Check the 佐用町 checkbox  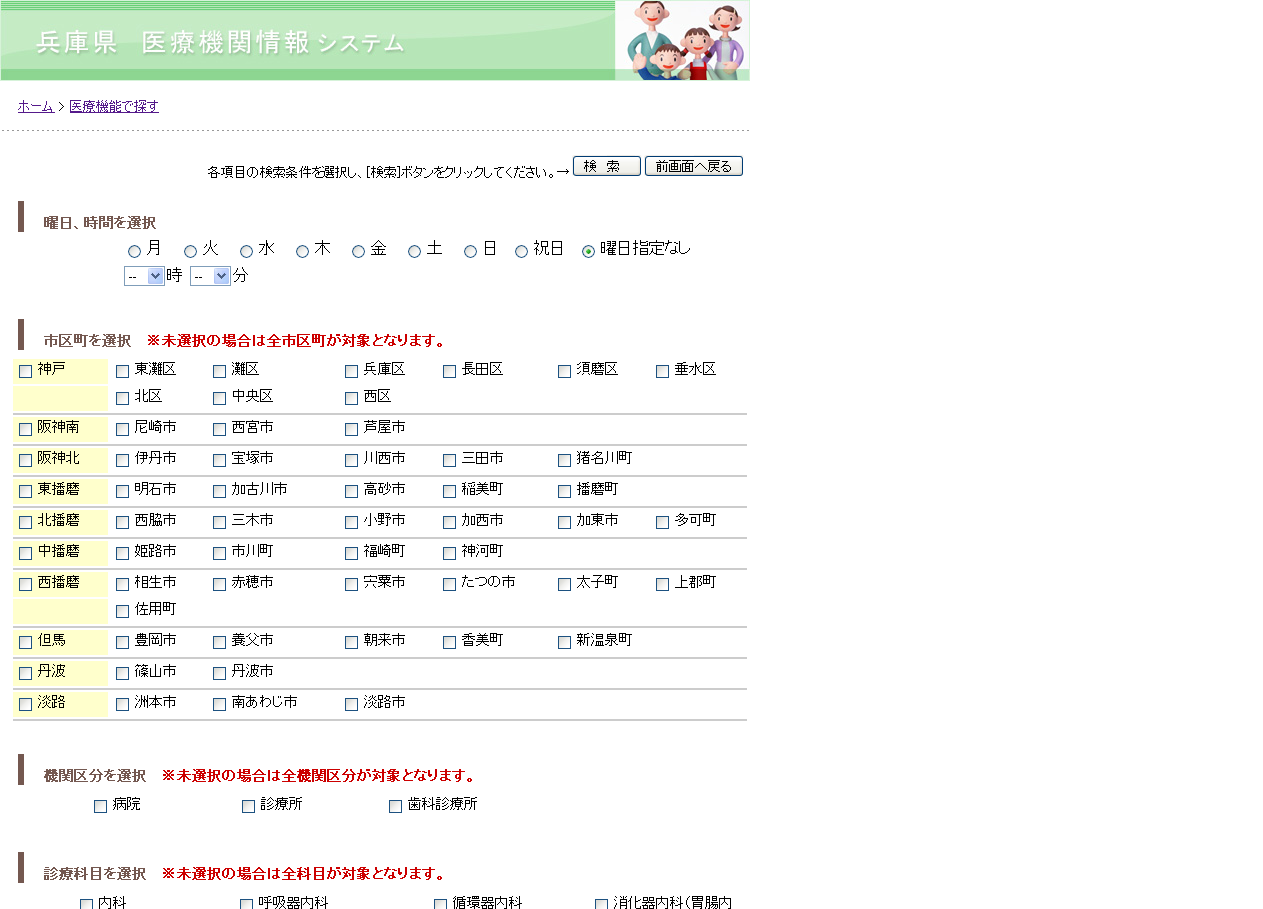[123, 612]
